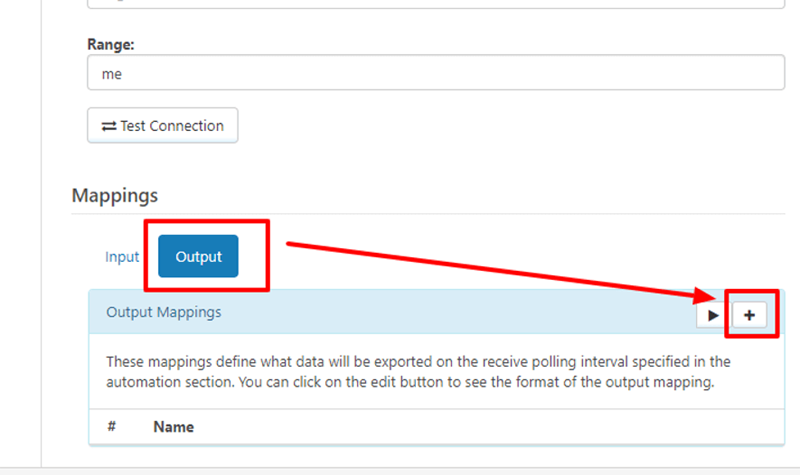Click the Mappings section heading

[114, 195]
